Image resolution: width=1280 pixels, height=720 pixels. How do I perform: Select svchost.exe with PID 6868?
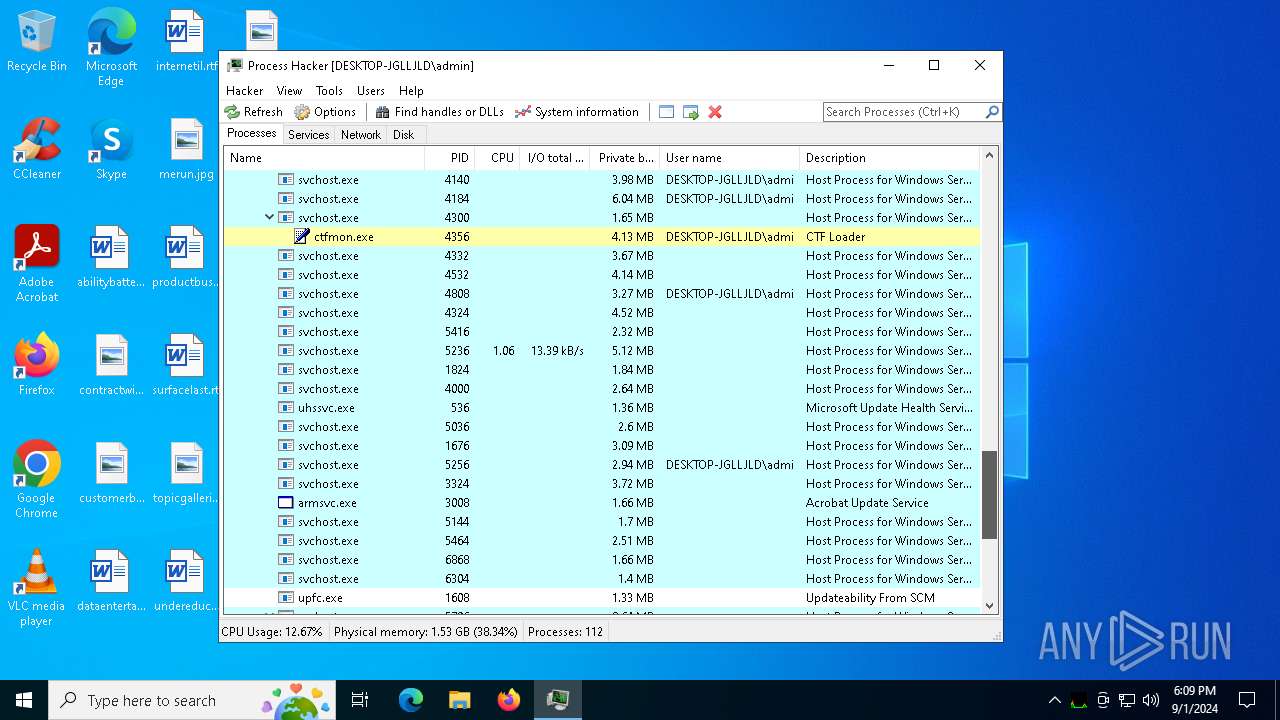click(x=602, y=560)
